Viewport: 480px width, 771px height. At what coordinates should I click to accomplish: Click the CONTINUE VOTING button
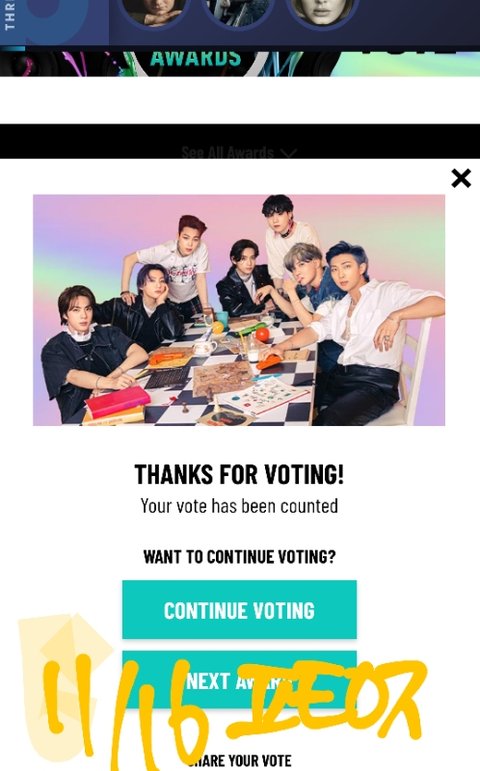240,610
